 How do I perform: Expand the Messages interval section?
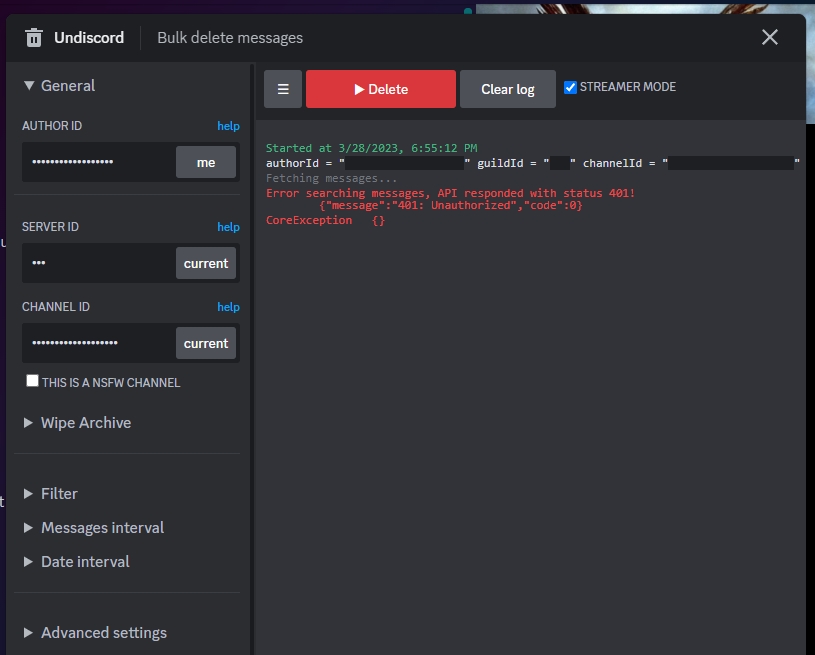click(x=94, y=528)
